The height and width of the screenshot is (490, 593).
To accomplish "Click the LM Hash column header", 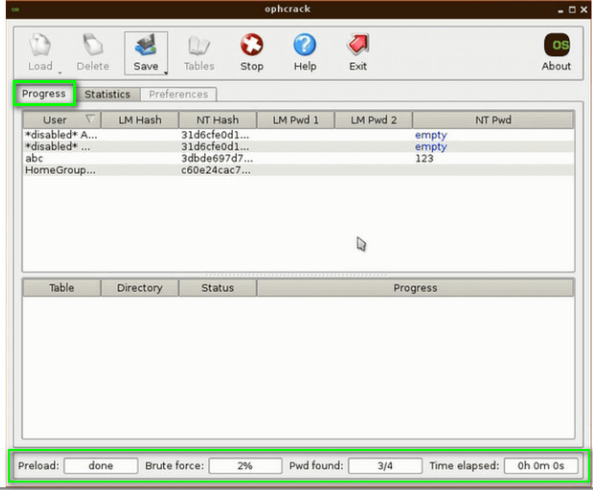I will [140, 120].
